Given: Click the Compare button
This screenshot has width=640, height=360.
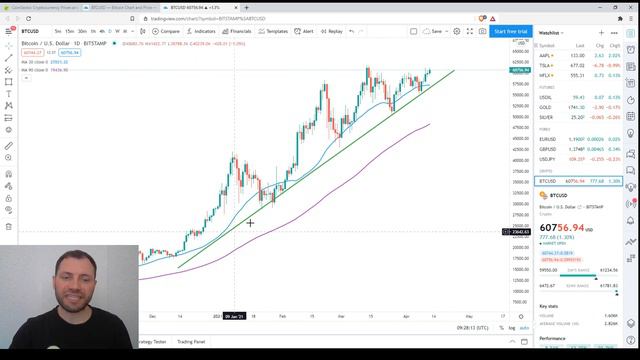Looking at the screenshot, I should click(x=166, y=31).
